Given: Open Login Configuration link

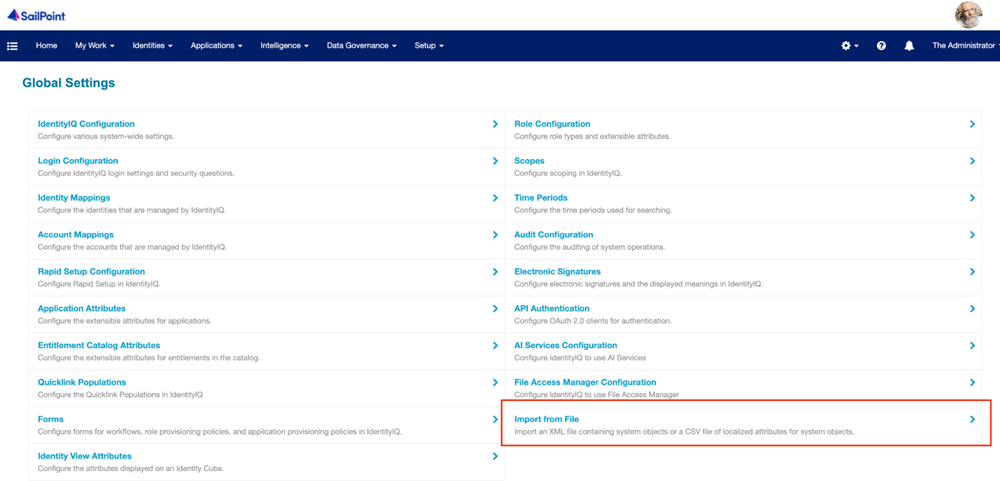Looking at the screenshot, I should click(78, 161).
